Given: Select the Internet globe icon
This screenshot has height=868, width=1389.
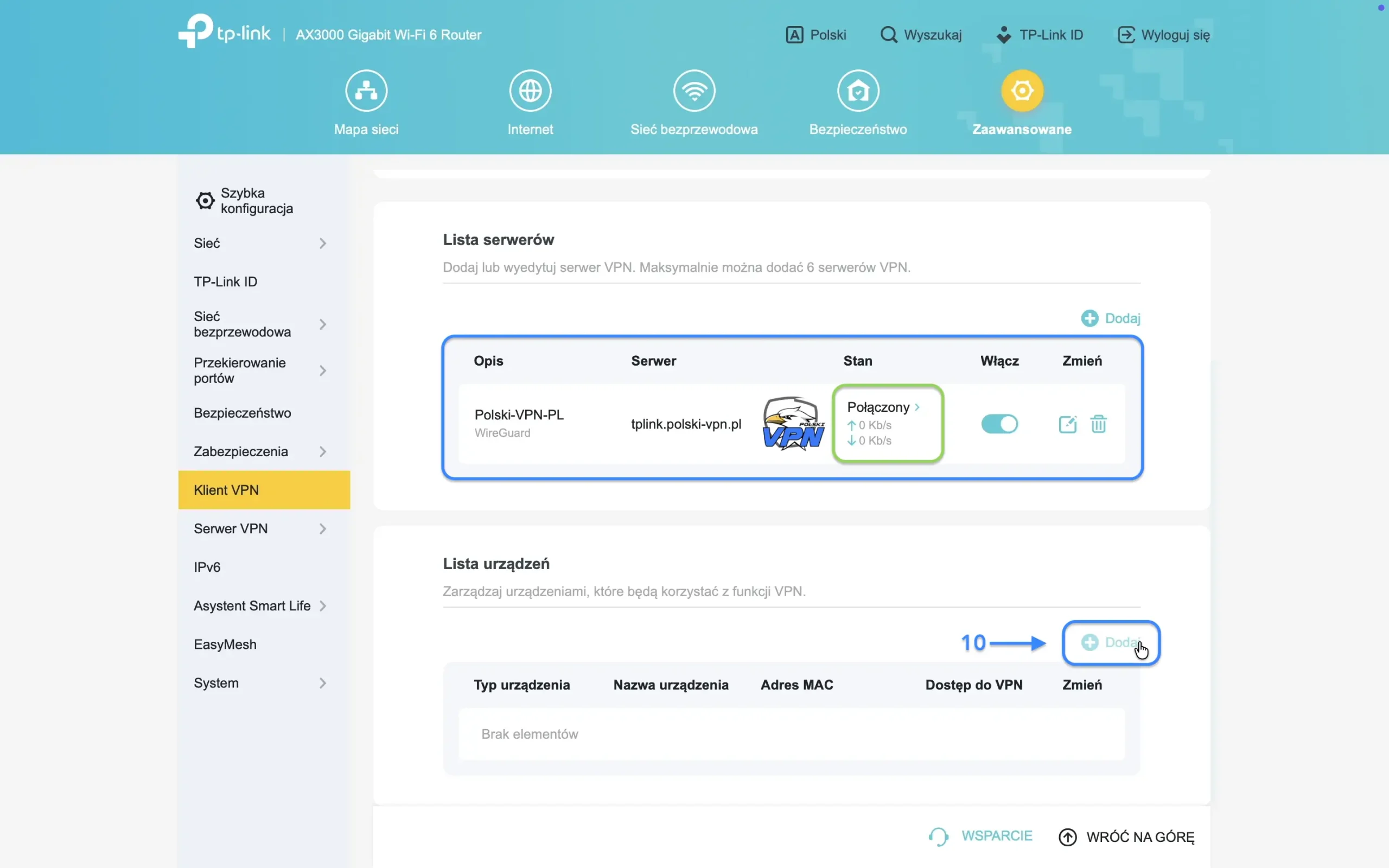Looking at the screenshot, I should click(529, 90).
